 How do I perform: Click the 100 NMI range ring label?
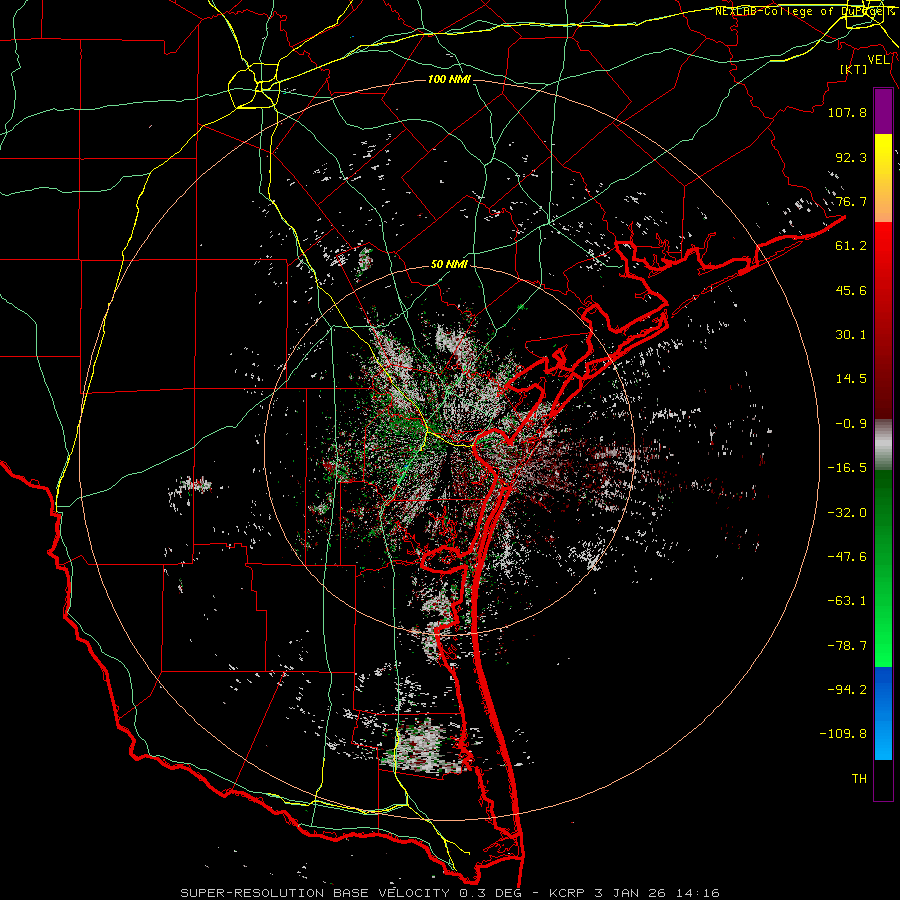tap(449, 79)
